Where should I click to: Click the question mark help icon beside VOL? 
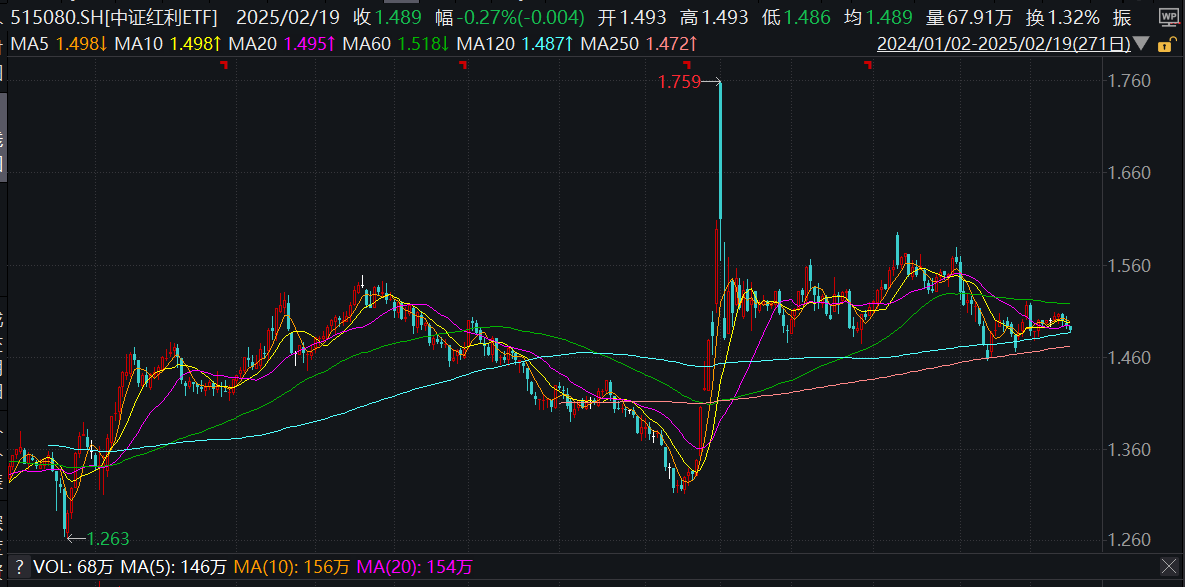click(x=19, y=567)
